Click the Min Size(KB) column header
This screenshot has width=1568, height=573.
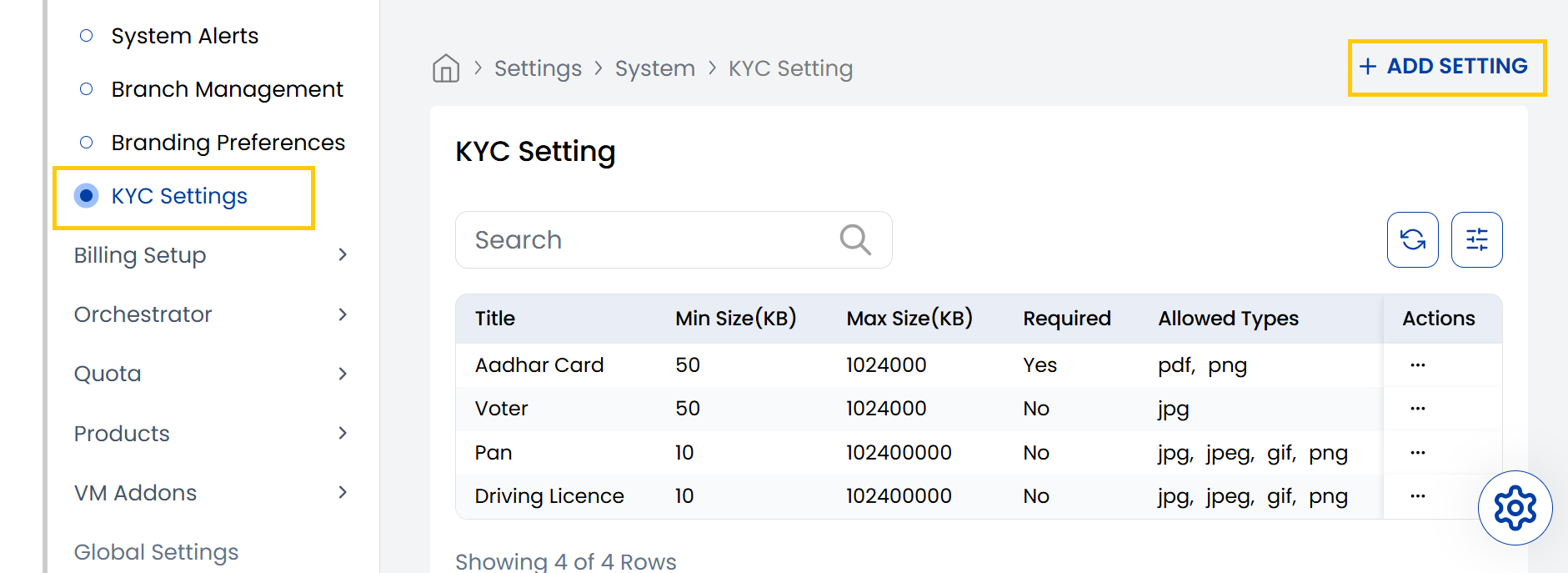(736, 319)
